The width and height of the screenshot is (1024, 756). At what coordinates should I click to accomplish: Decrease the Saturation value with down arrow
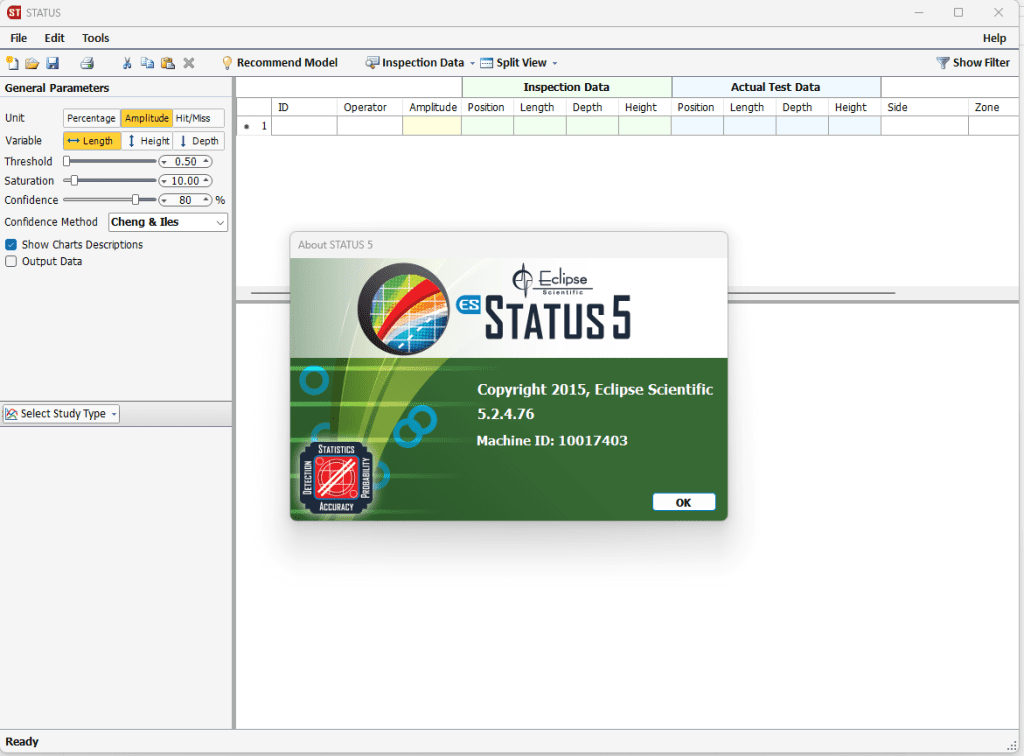164,181
